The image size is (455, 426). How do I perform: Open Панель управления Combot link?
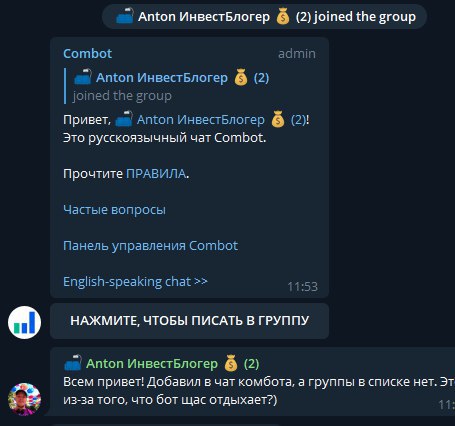(150, 246)
